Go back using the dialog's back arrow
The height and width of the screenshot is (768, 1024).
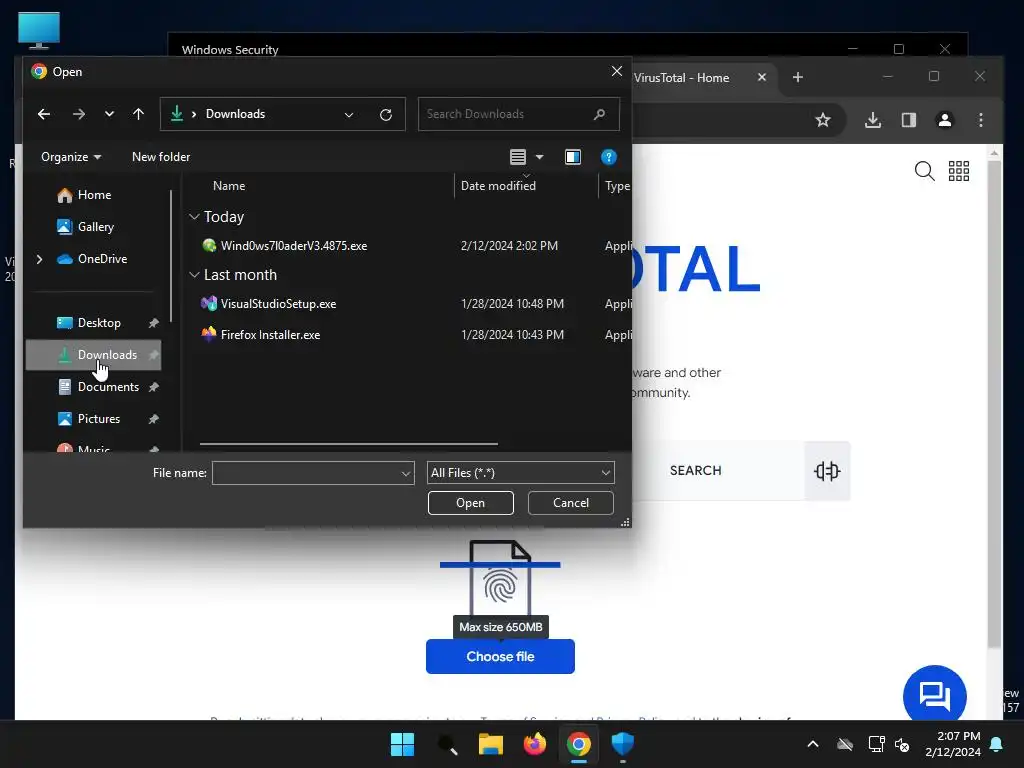click(44, 114)
